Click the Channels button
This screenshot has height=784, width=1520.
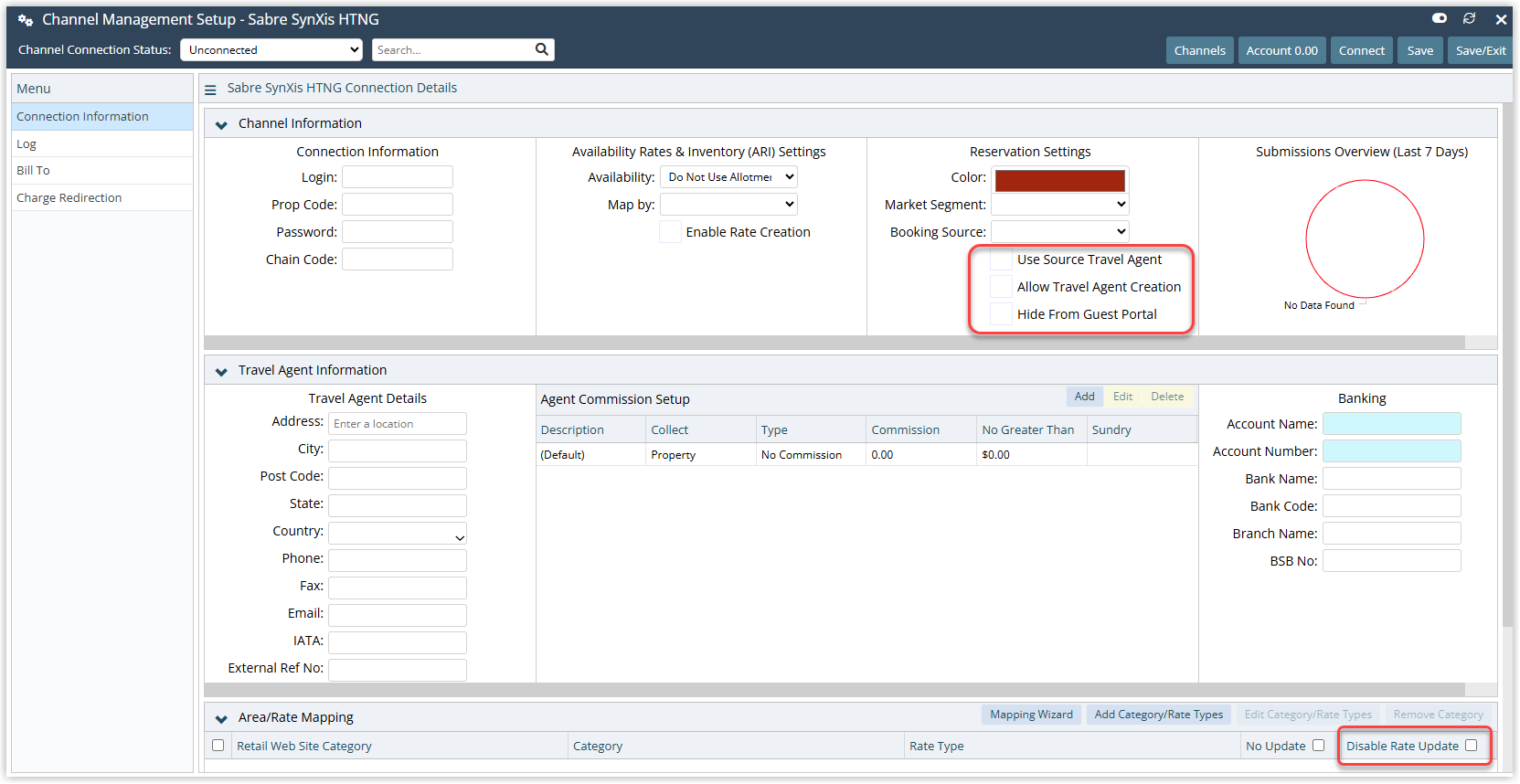click(1199, 50)
